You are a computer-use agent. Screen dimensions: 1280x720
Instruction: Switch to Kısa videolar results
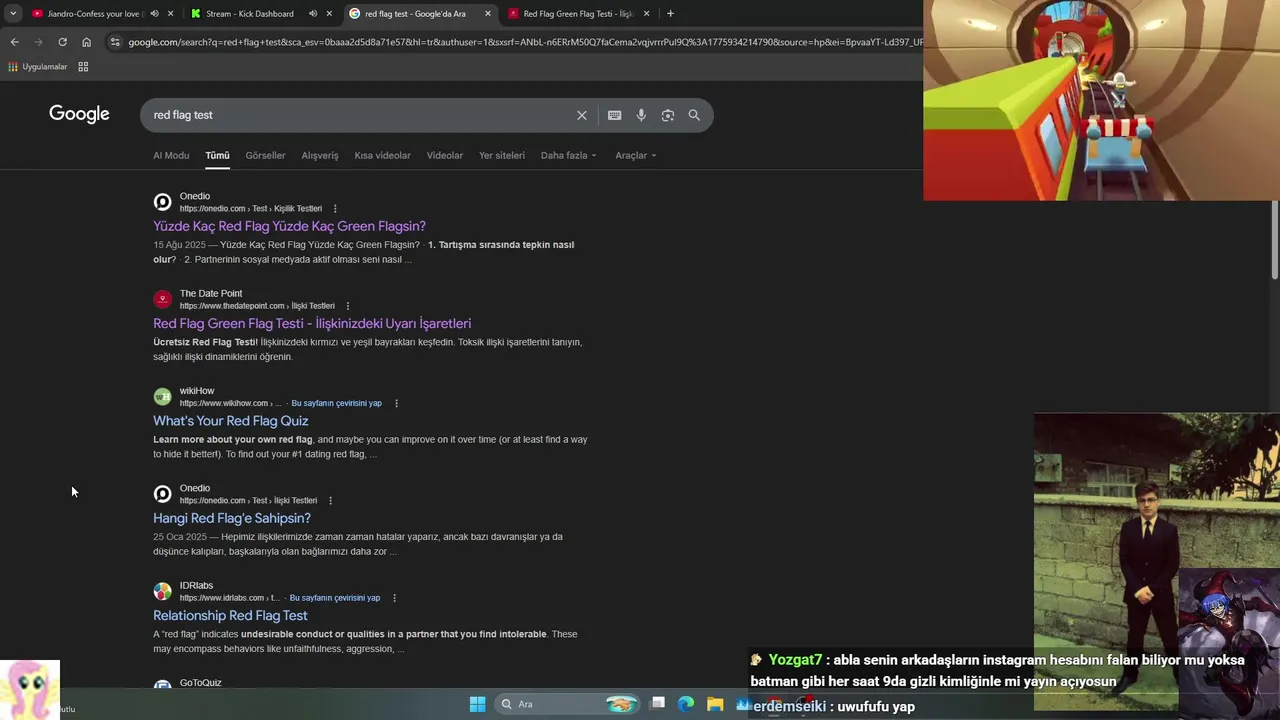[x=382, y=155]
